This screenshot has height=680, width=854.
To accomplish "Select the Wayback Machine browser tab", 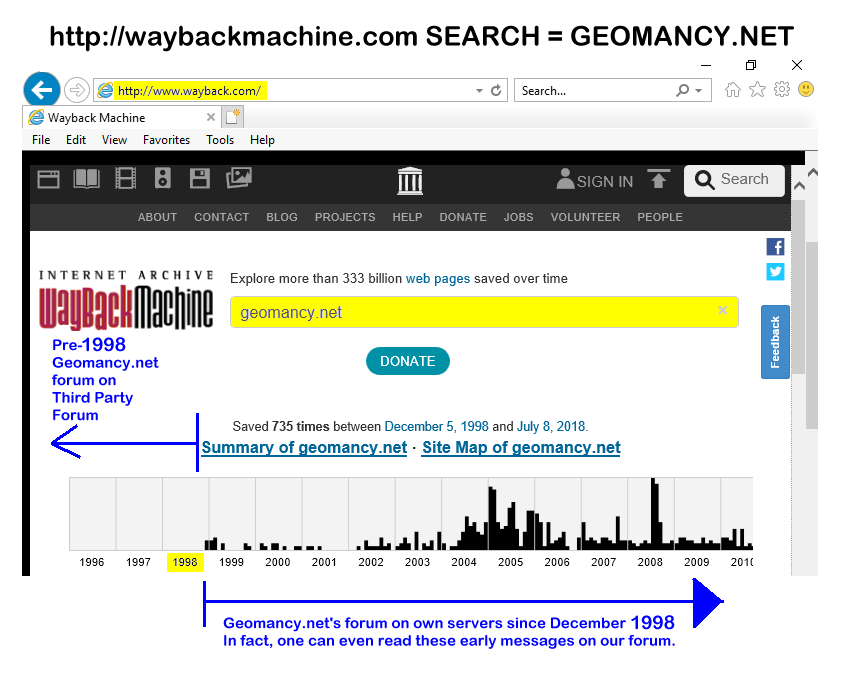I will pyautogui.click(x=121, y=117).
